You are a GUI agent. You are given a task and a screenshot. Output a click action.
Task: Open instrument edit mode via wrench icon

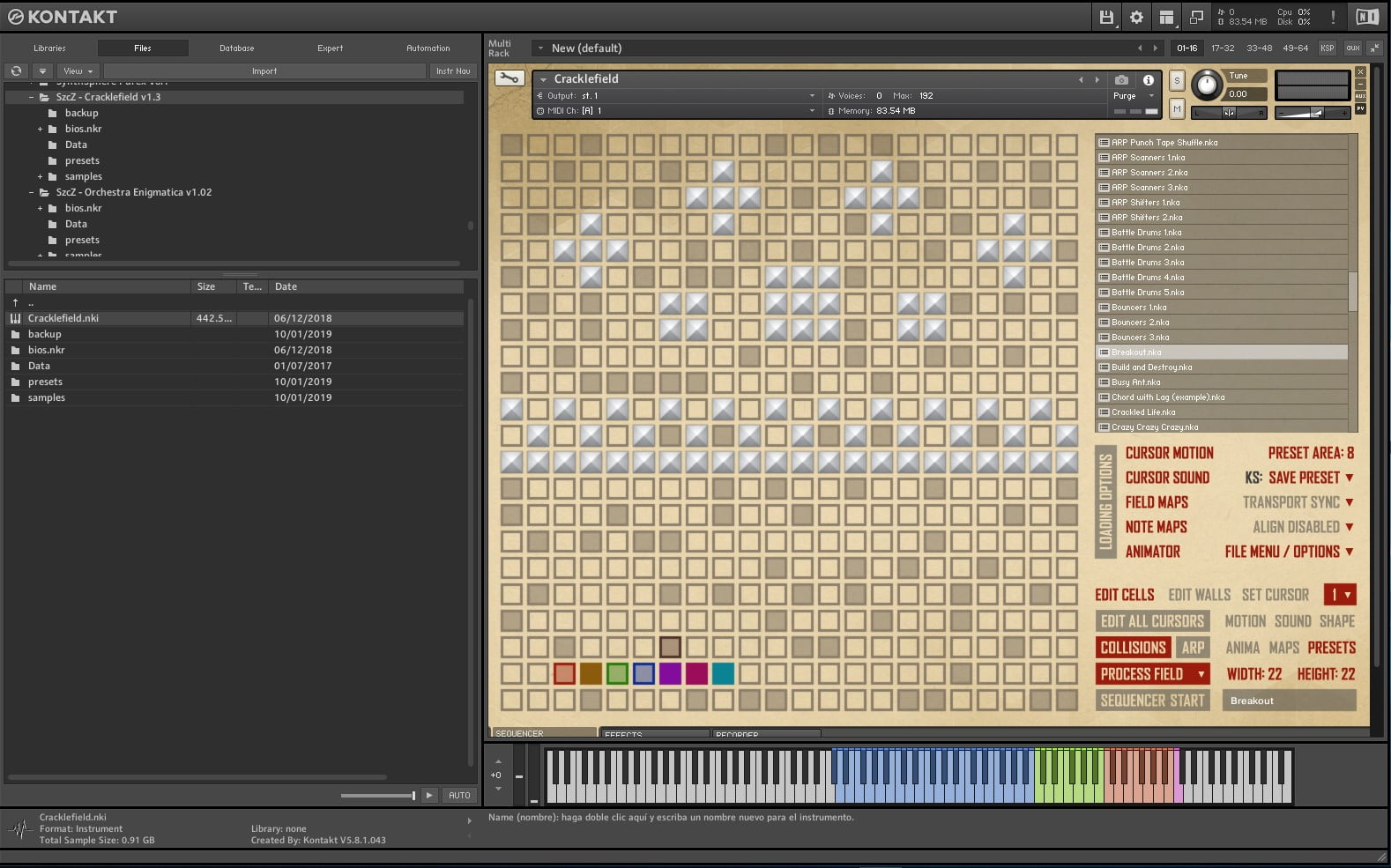tap(509, 78)
